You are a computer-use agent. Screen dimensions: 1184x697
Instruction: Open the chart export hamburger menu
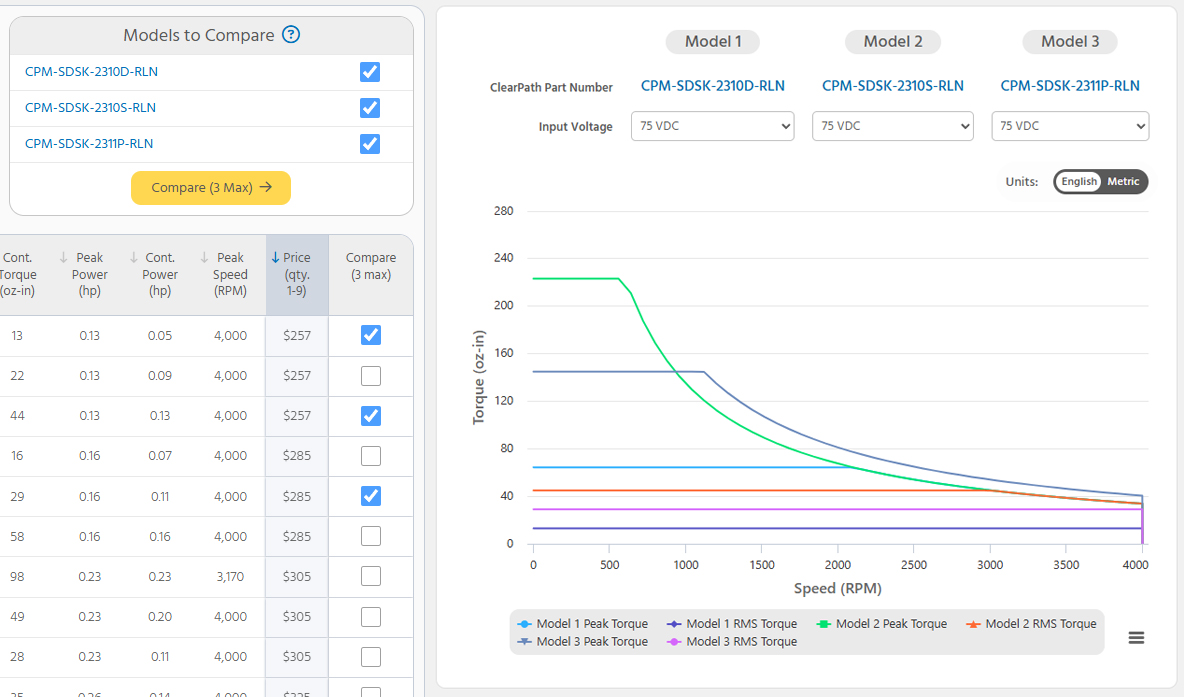(1137, 637)
